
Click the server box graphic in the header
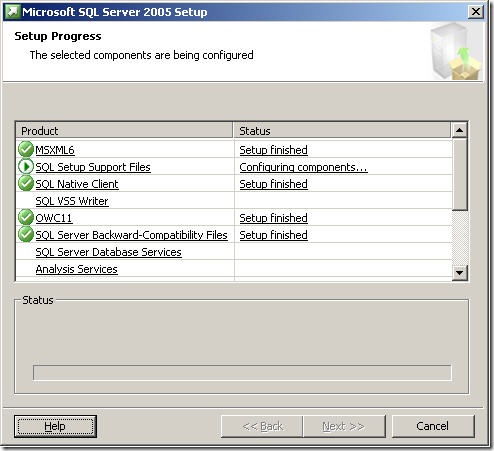[x=456, y=52]
